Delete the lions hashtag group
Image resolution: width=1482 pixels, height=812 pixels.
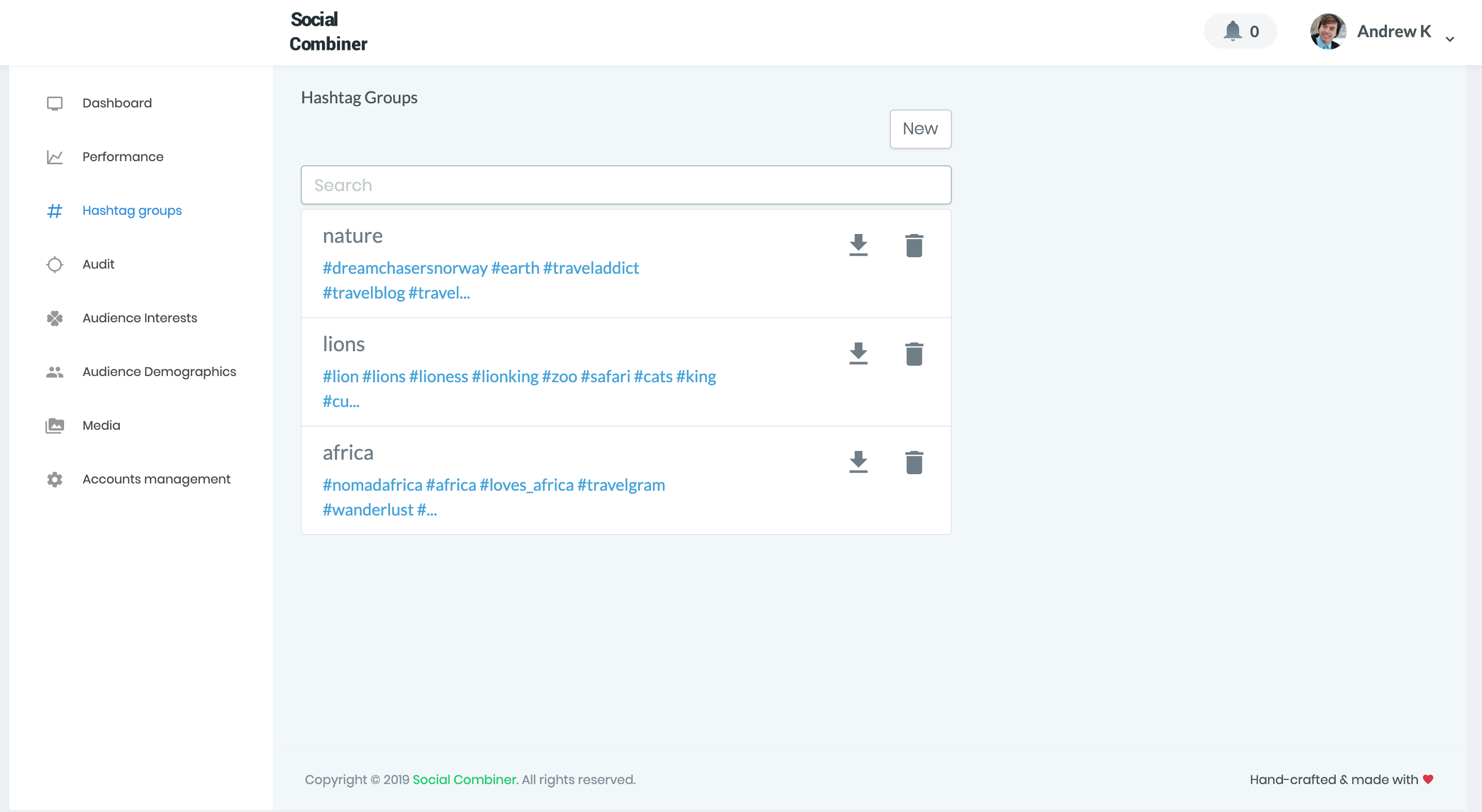tap(914, 354)
